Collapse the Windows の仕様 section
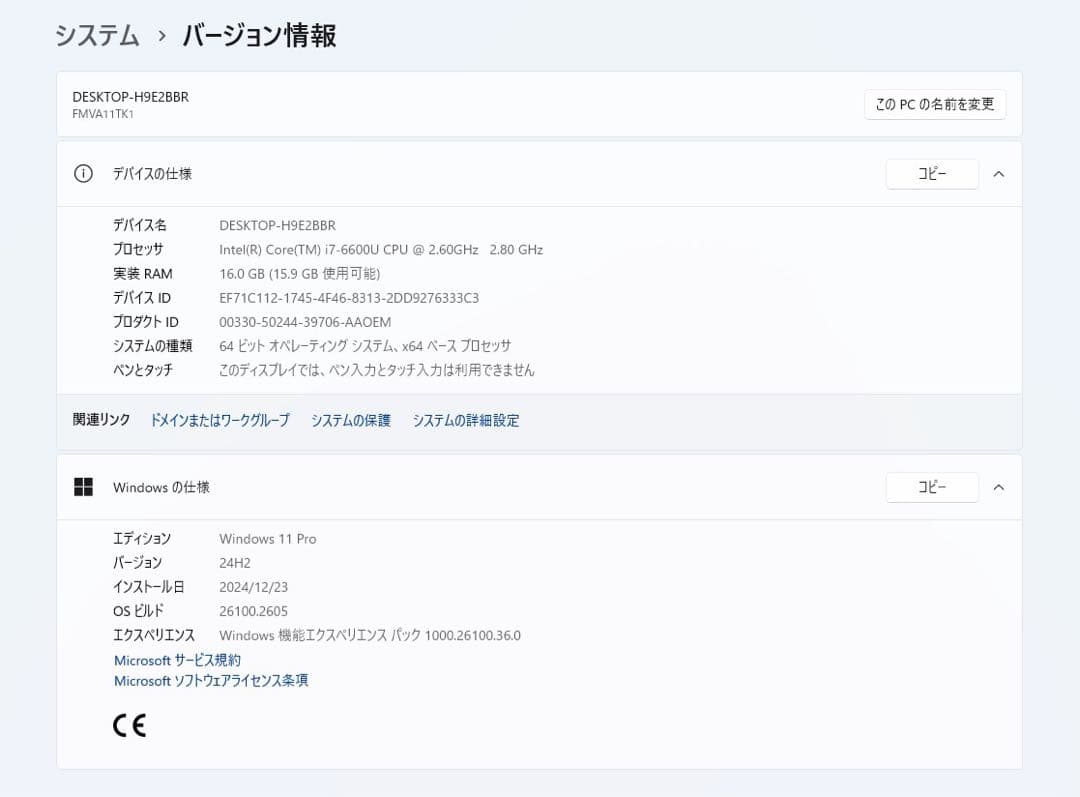 999,487
